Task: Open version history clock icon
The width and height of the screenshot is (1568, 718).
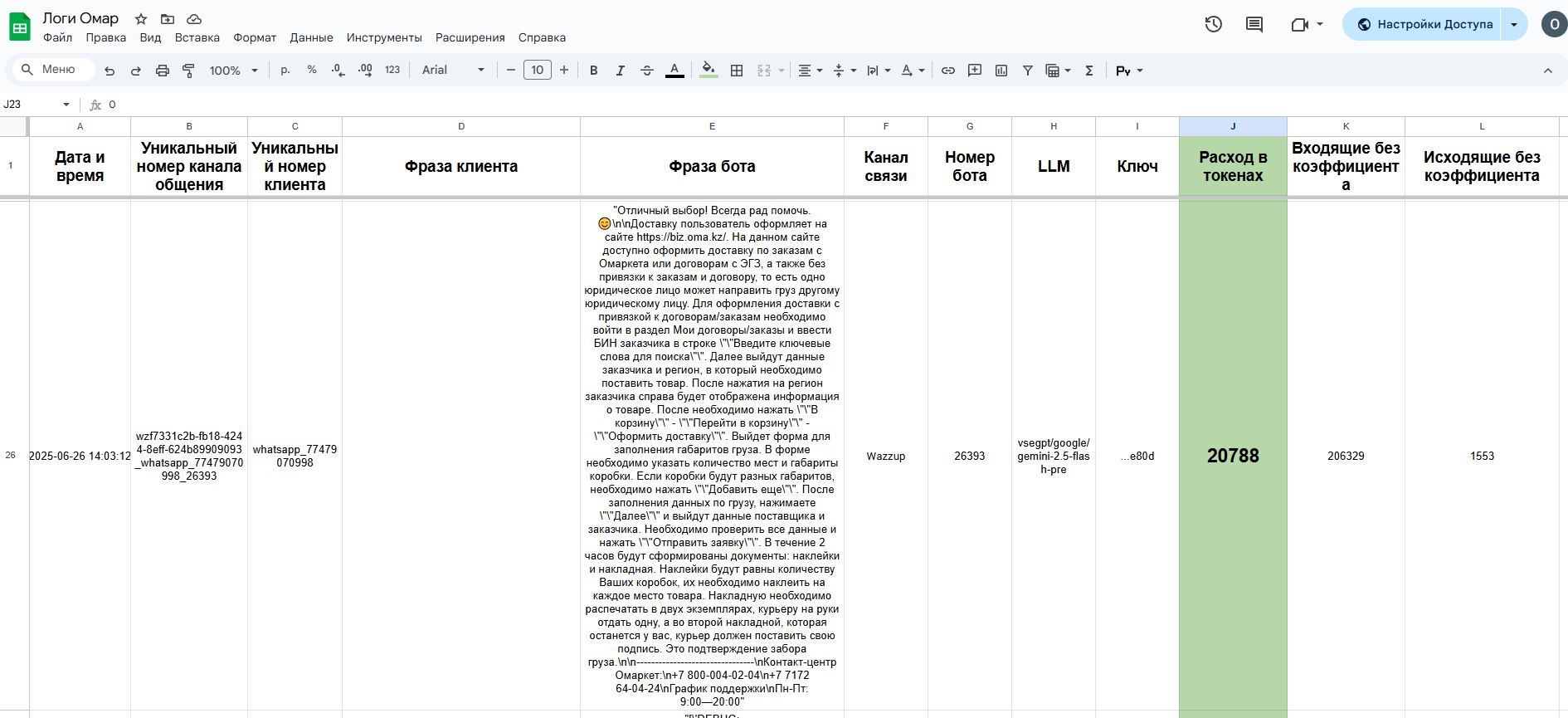Action: (x=1213, y=25)
